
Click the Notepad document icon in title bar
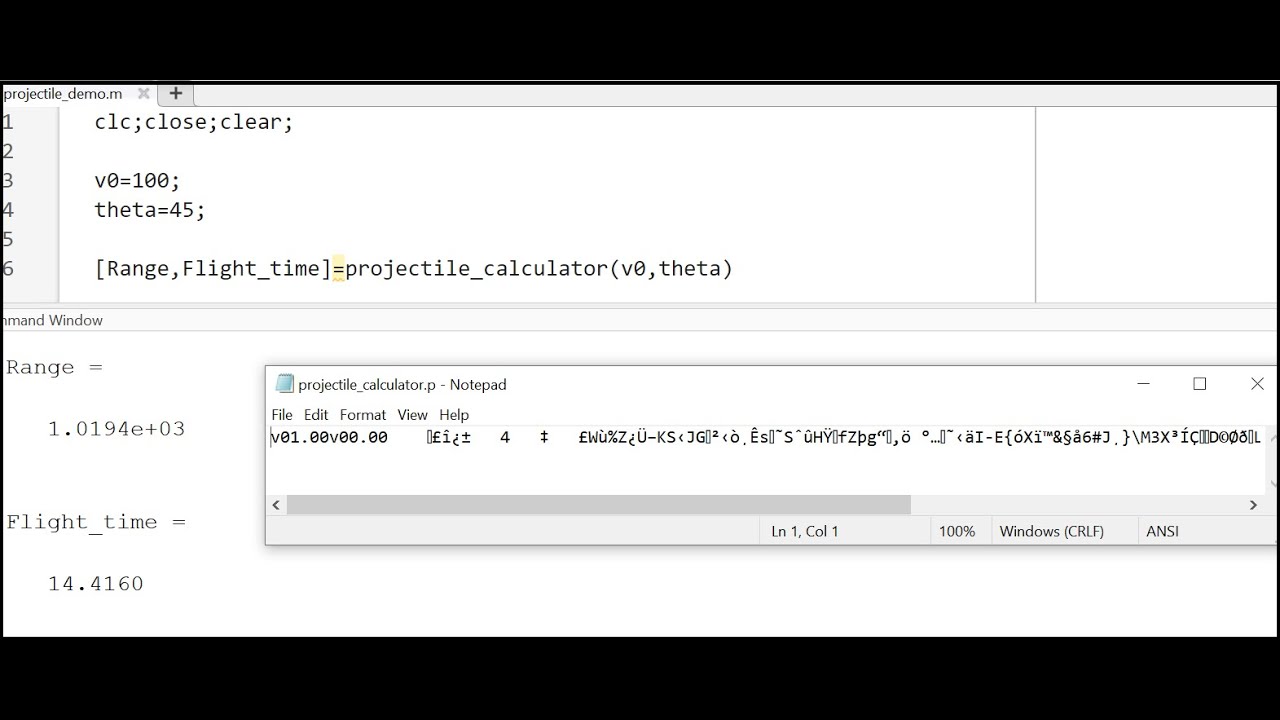click(x=284, y=384)
